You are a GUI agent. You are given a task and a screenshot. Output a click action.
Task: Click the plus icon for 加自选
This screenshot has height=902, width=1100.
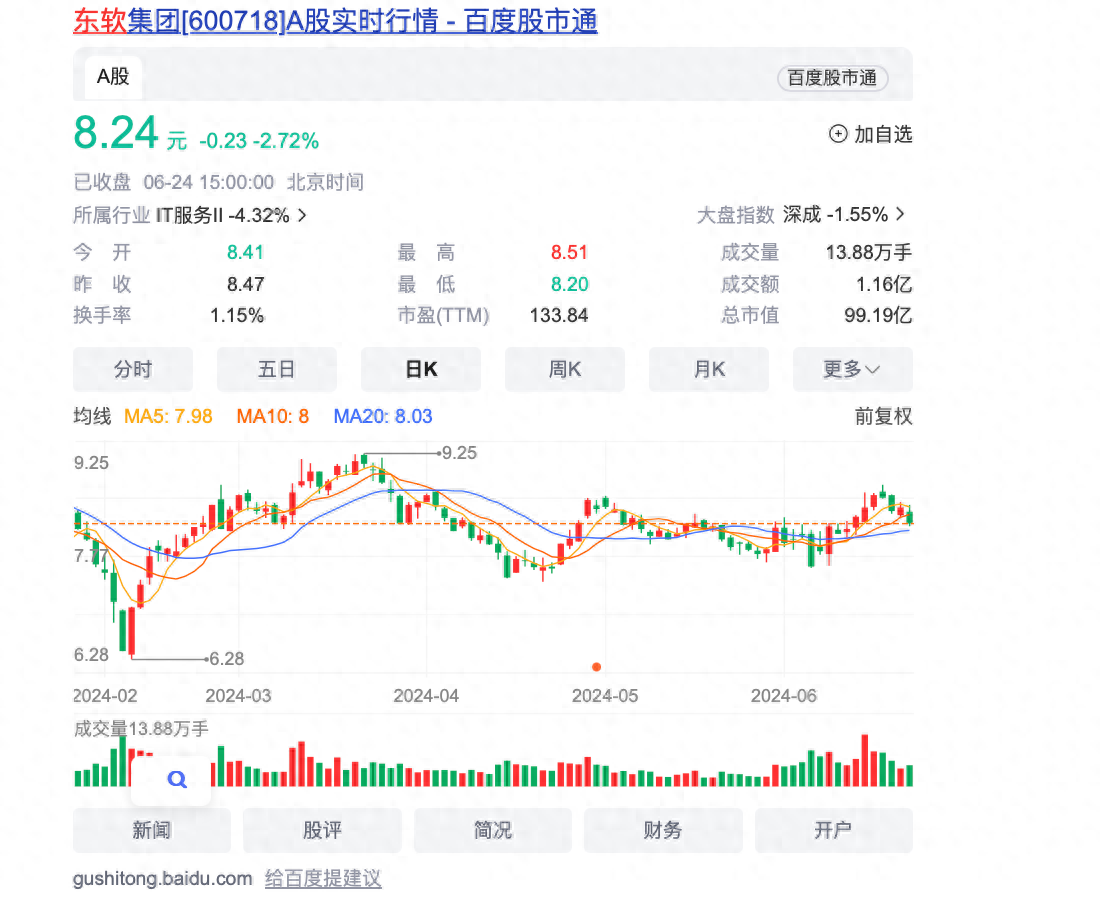click(x=838, y=134)
